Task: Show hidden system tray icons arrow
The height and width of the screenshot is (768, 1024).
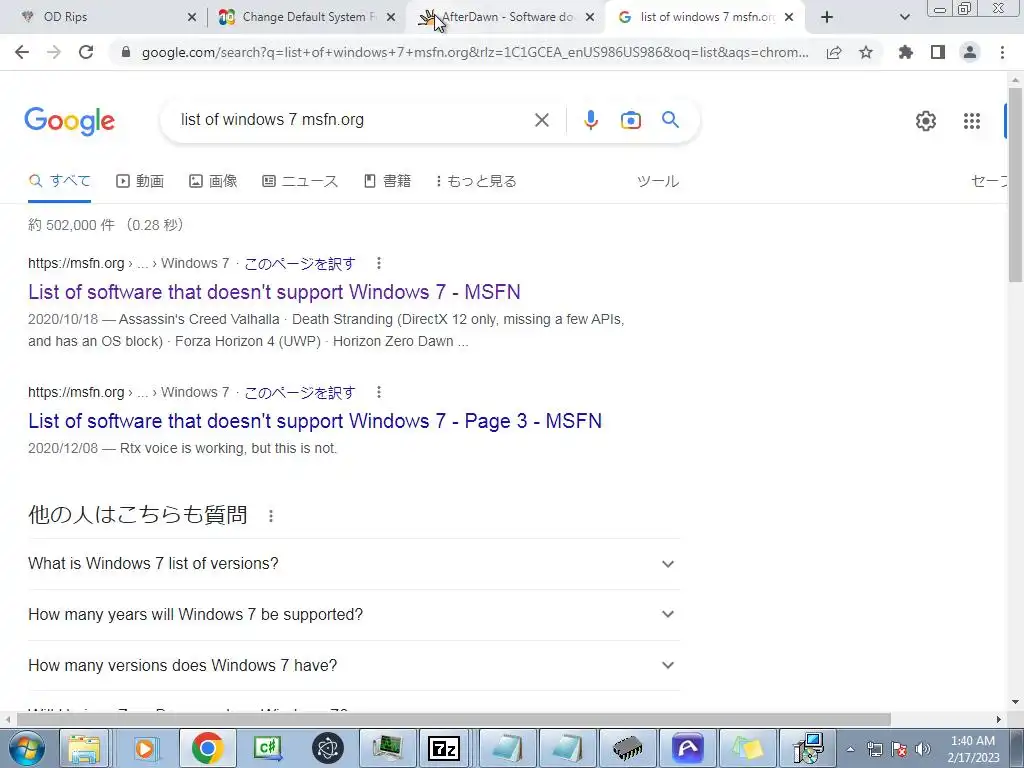Action: coord(850,749)
